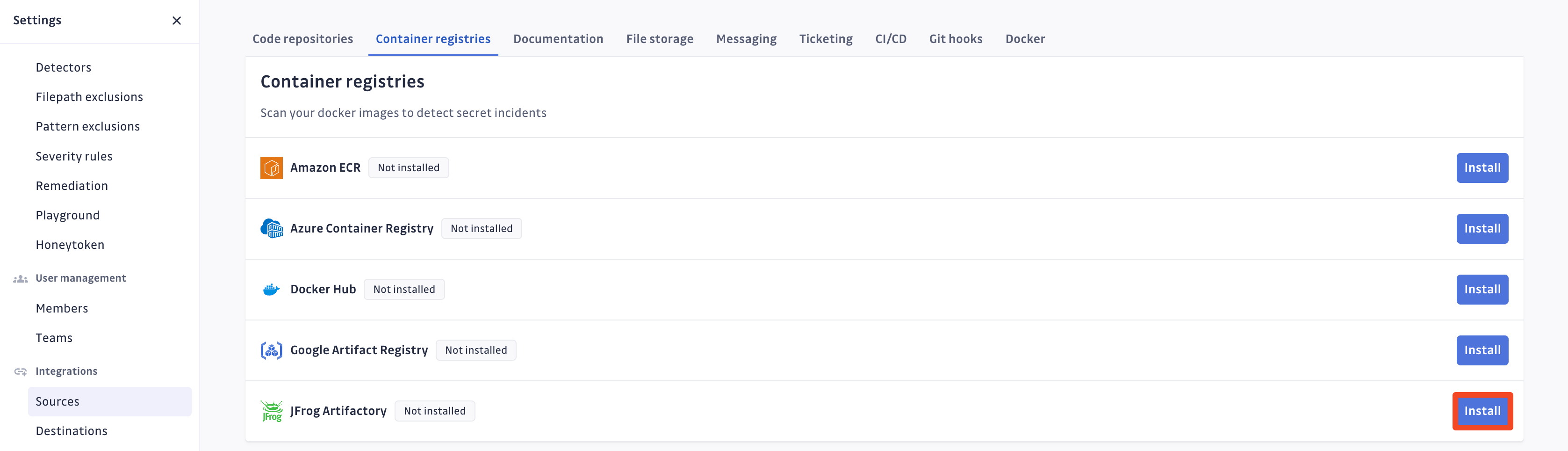This screenshot has width=1568, height=451.
Task: Close the Settings panel with the X icon
Action: (x=177, y=21)
